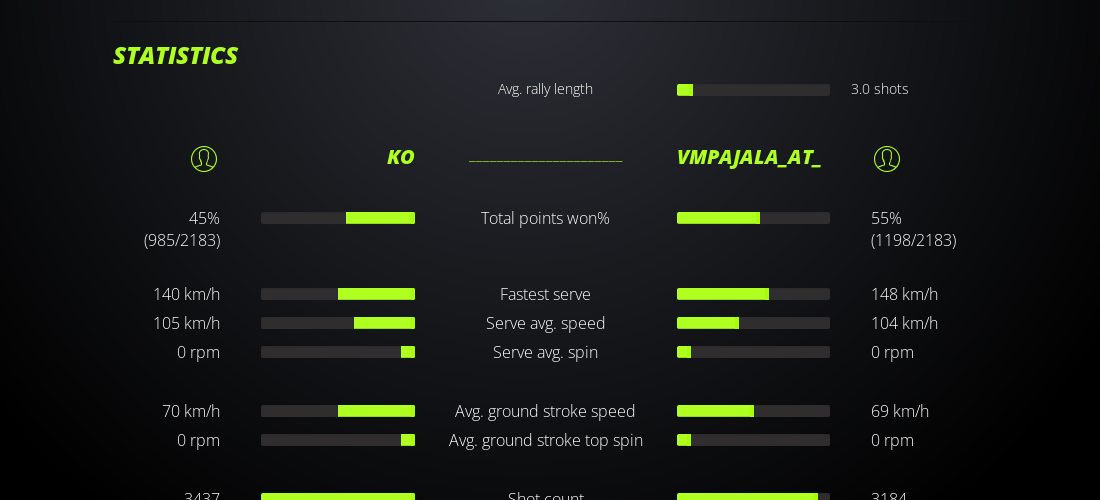Click the Avg. rally length bar

coord(753,90)
